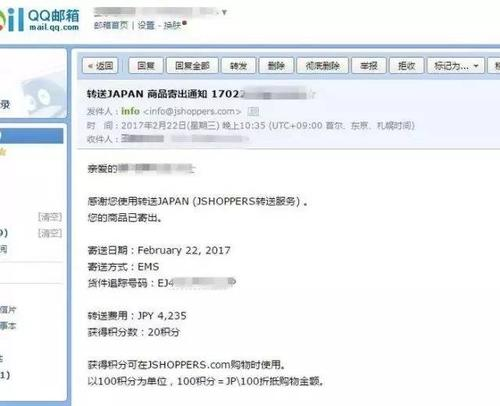Open the 邮箱首页 link

(x=111, y=25)
